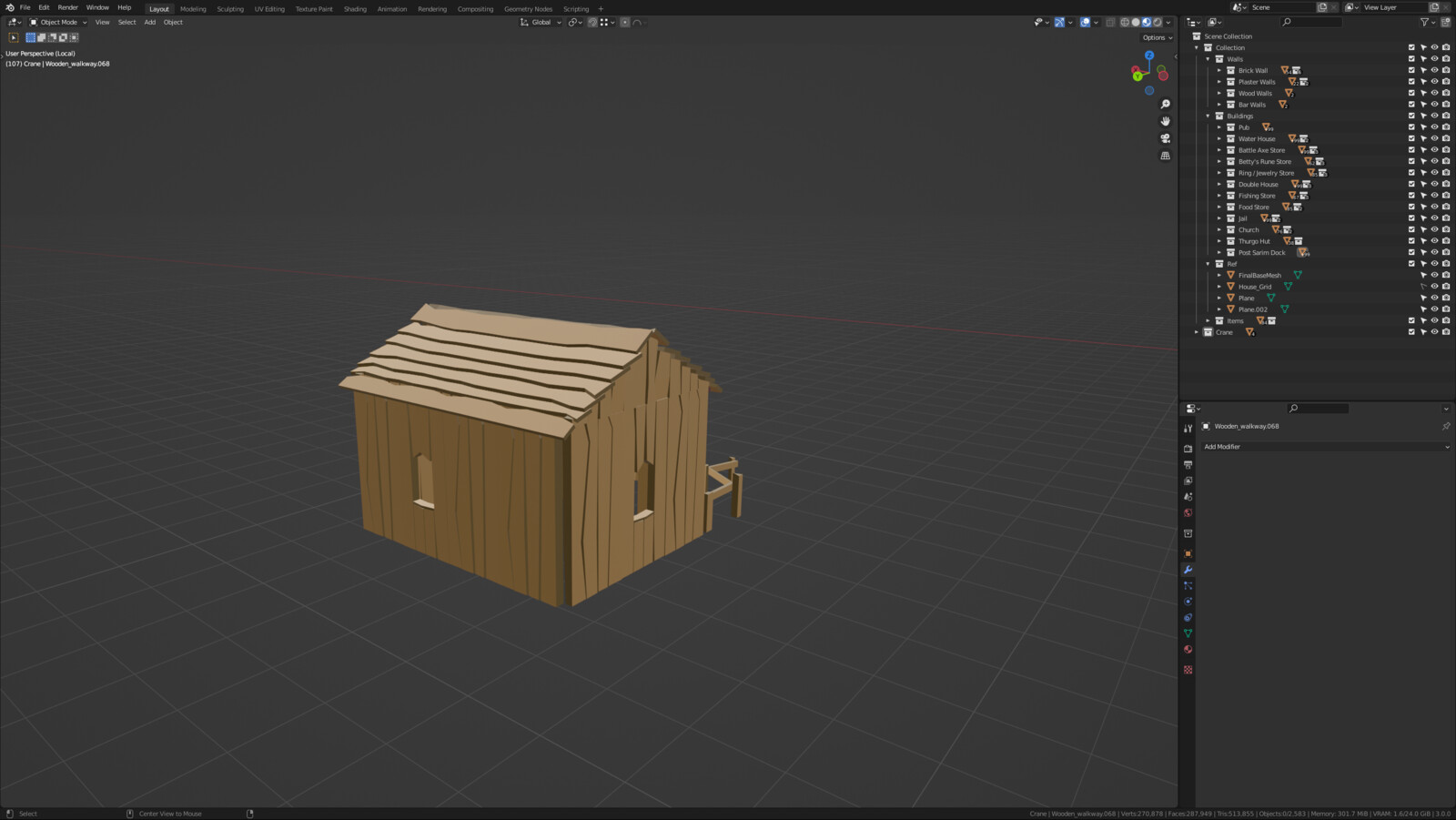Screen dimensions: 1456x820
Task: Toggle proportional editing icon
Action: point(625,22)
